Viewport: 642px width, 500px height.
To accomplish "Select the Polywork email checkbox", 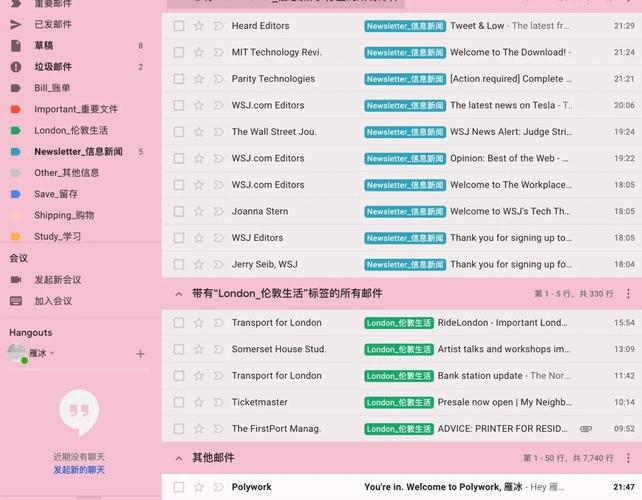I will [179, 487].
